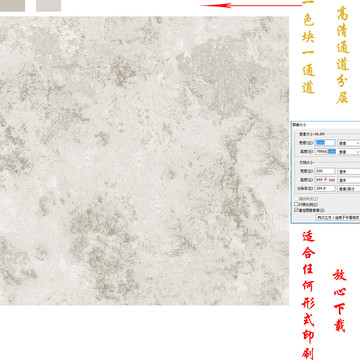Viewport: 360px width, 360px height.
Task: Uncheck the Resample Image checkbox
Action: [x=296, y=210]
